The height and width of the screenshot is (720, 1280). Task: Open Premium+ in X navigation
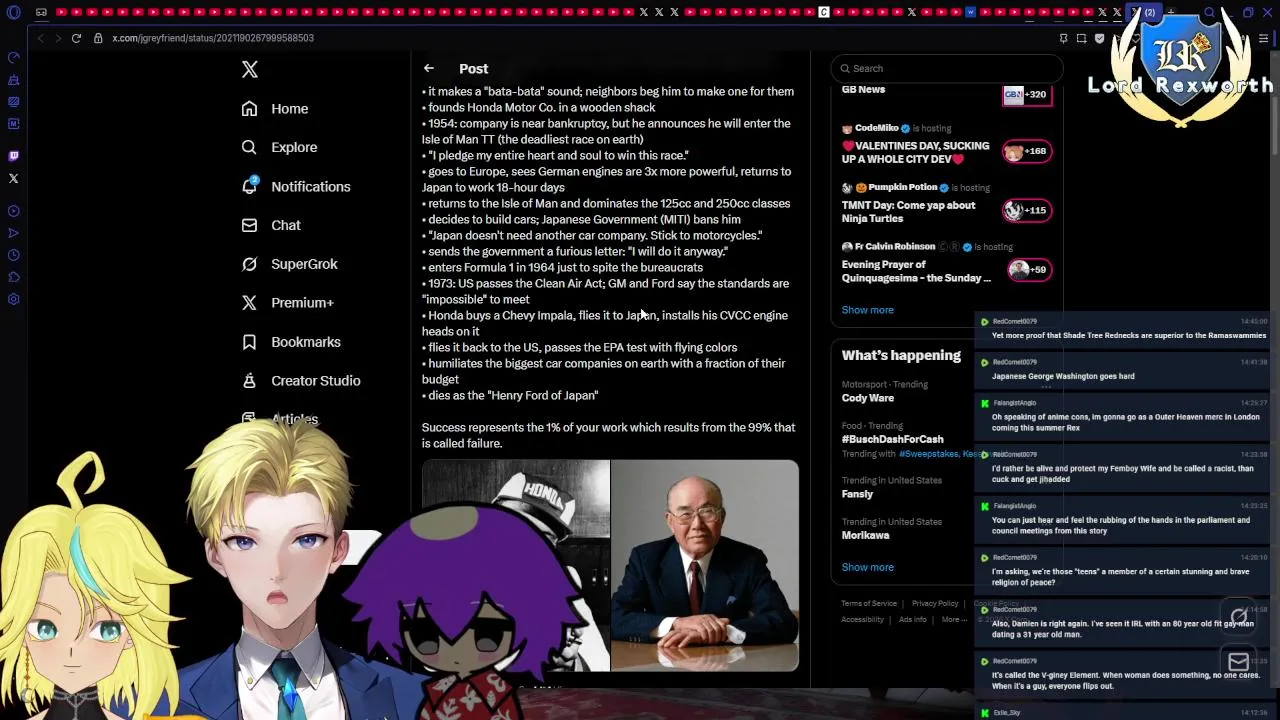(x=288, y=303)
